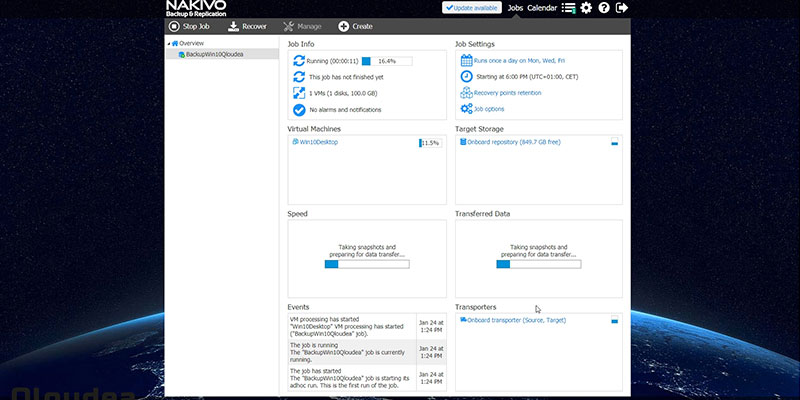
Task: Open the settings gear icon
Action: click(x=586, y=8)
